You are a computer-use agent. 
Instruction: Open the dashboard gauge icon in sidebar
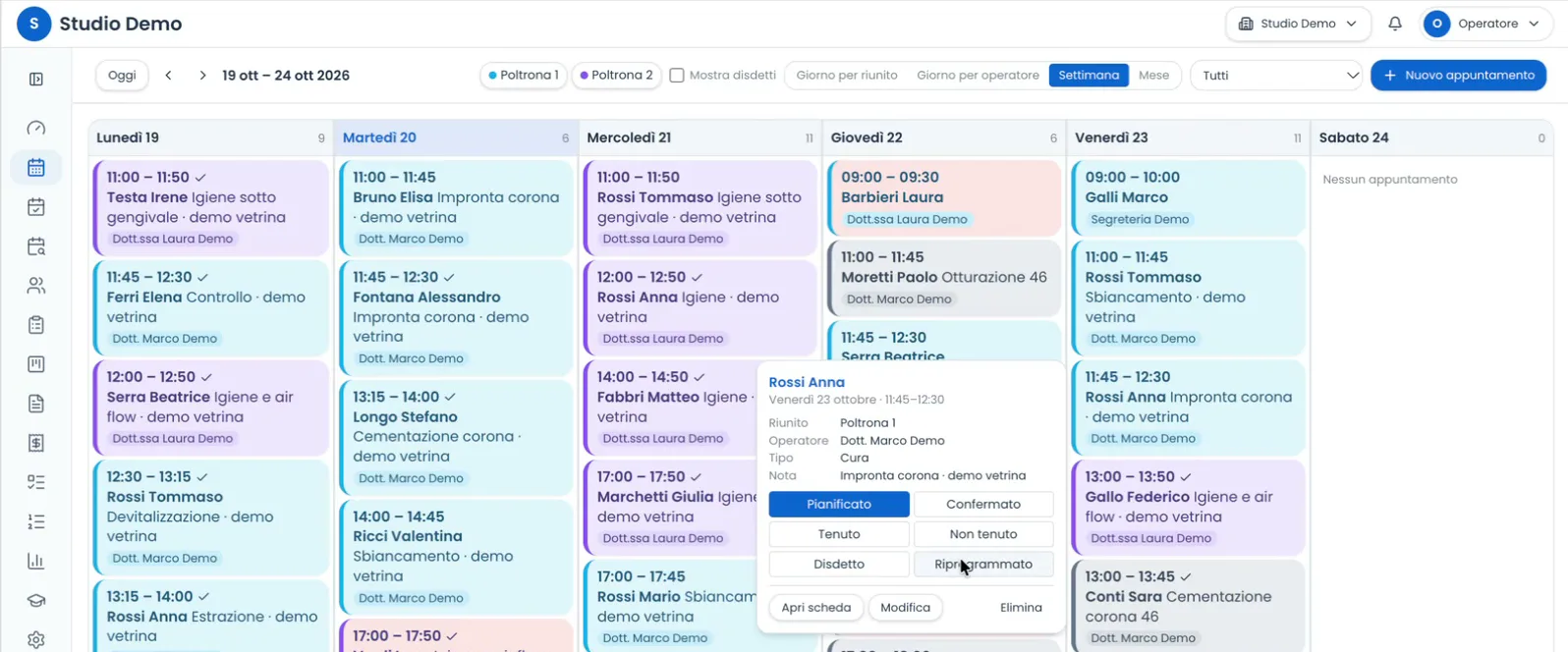pyautogui.click(x=36, y=129)
